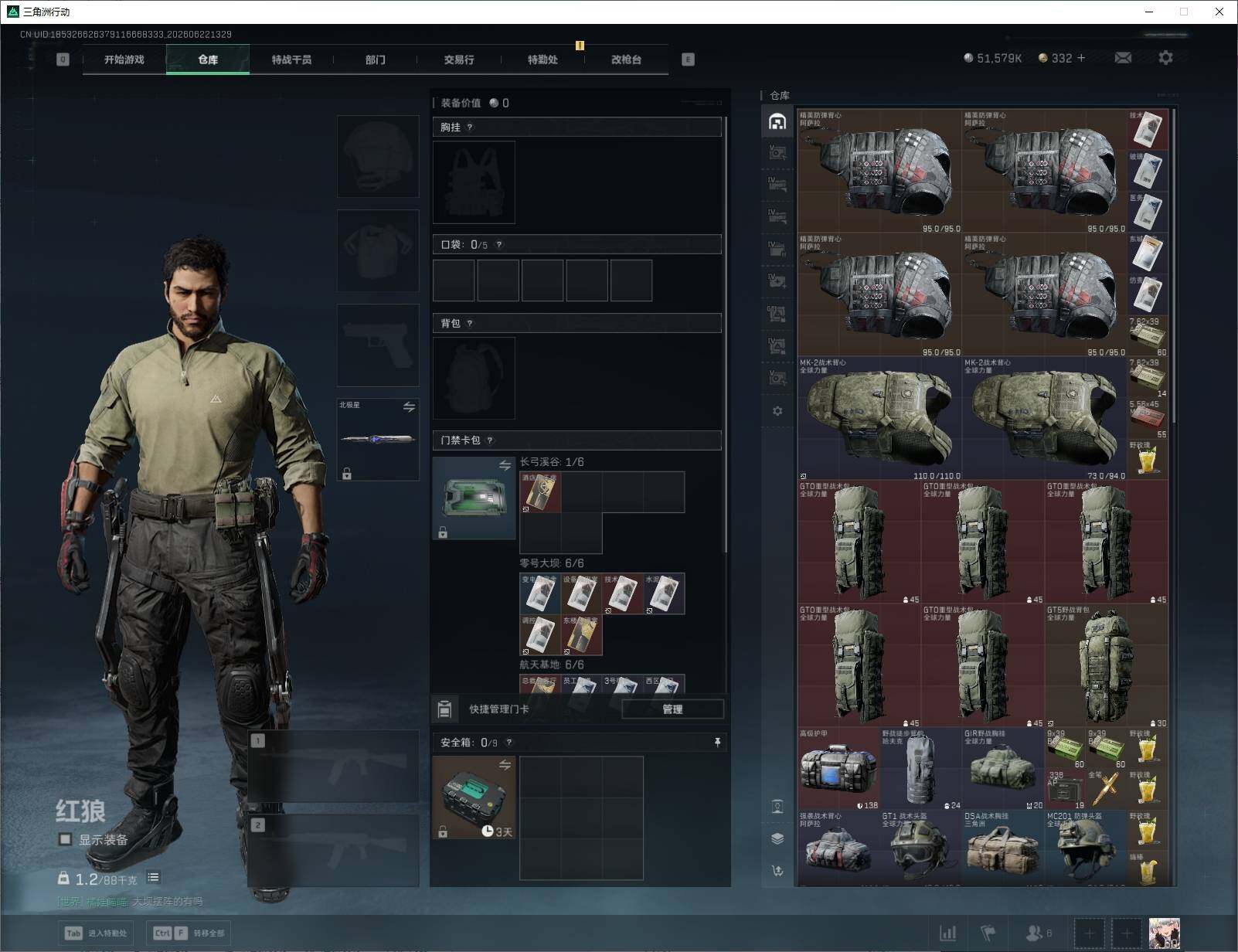Click the cart upload icon in warehouse sidebar
1238x952 pixels.
click(x=777, y=871)
